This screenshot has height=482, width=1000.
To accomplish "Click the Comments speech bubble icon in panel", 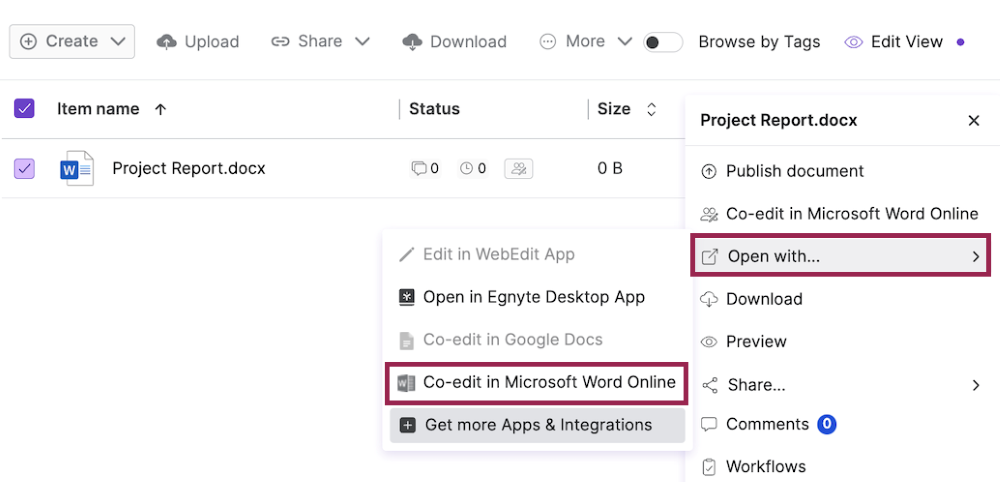I will (709, 424).
